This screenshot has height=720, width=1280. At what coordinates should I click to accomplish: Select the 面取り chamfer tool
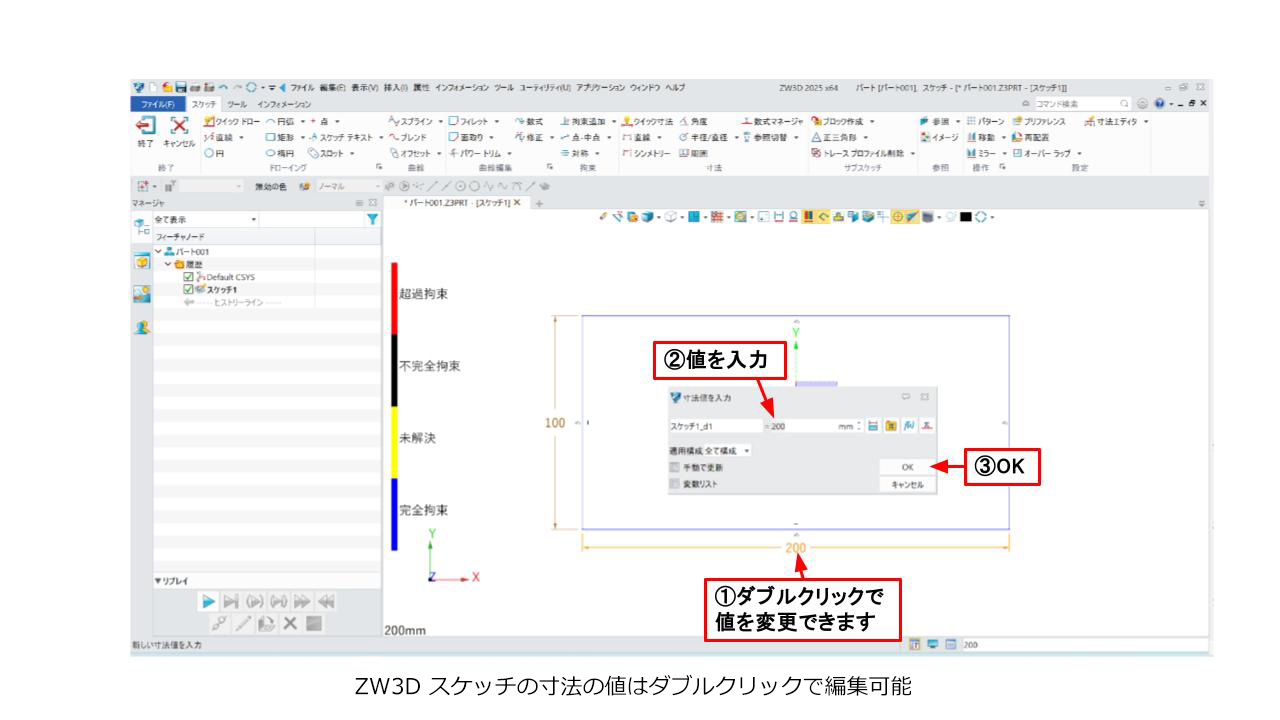(466, 137)
